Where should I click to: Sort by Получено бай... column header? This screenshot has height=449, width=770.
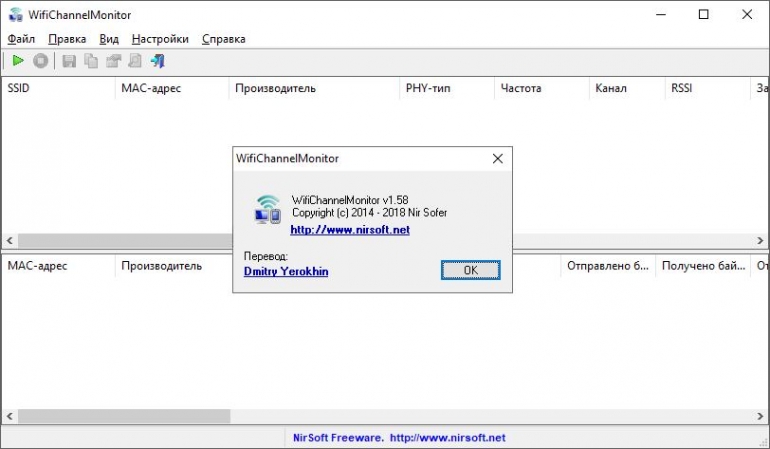tap(703, 266)
